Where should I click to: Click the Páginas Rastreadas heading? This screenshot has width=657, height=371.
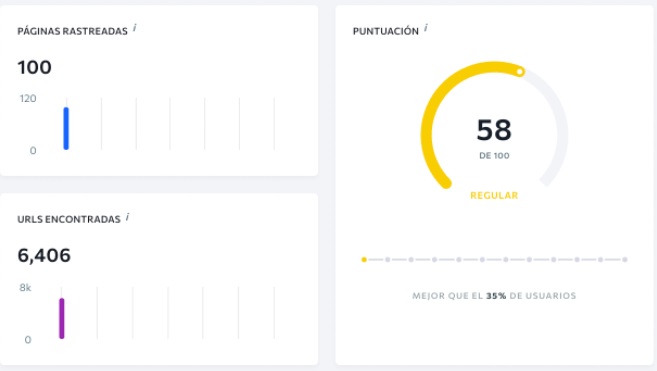72,31
